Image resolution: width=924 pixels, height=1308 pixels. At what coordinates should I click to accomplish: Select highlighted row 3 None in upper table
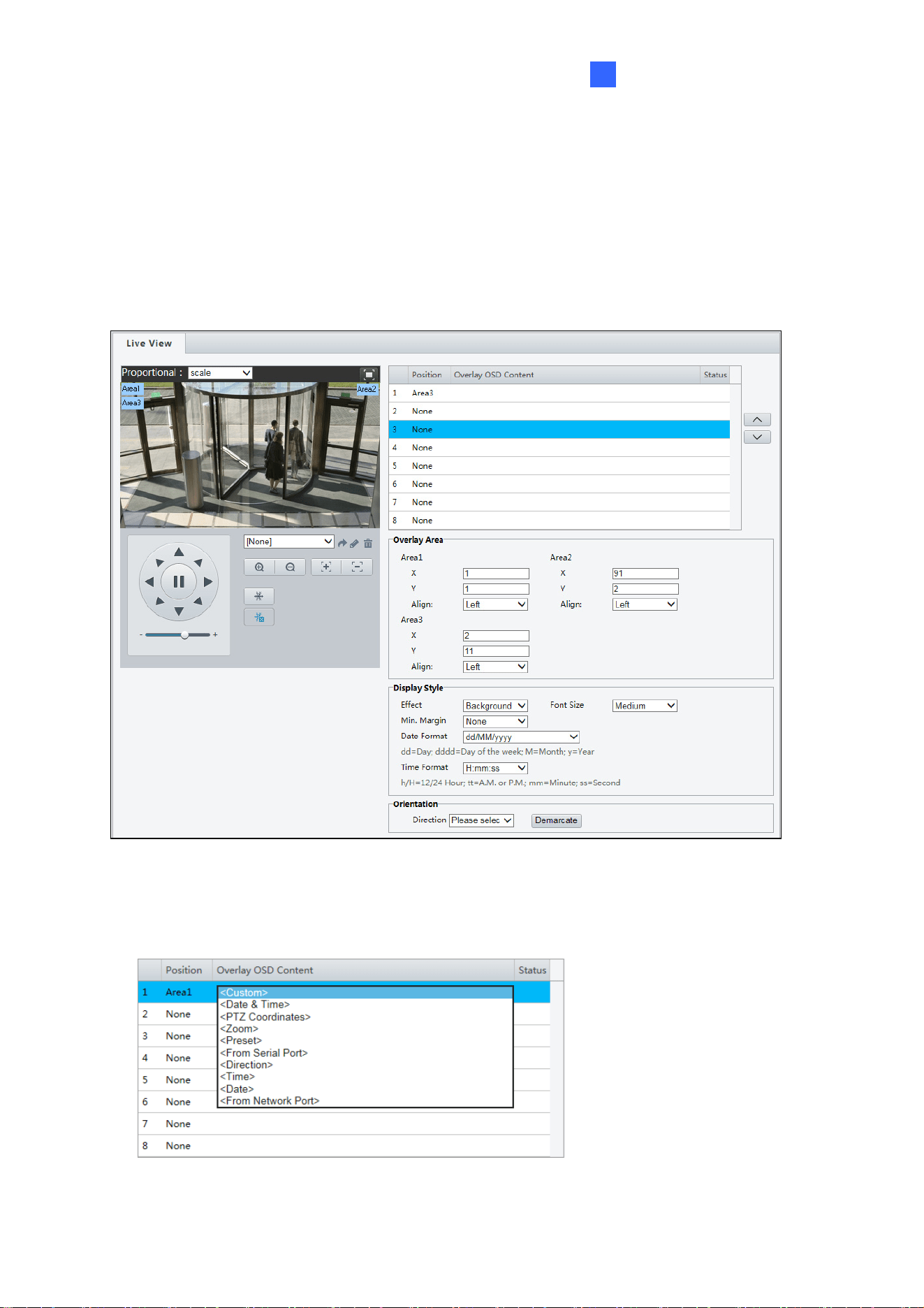559,430
